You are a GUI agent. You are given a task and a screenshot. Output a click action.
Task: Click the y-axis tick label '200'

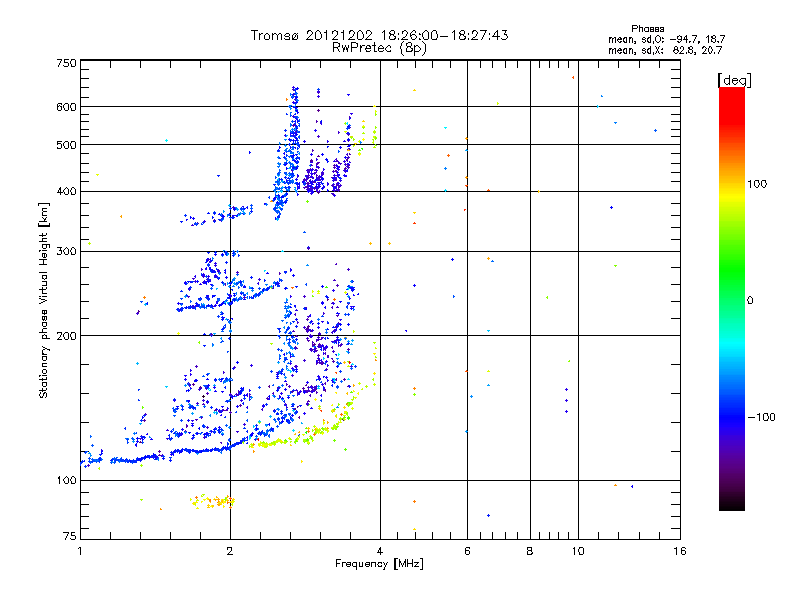tap(66, 336)
